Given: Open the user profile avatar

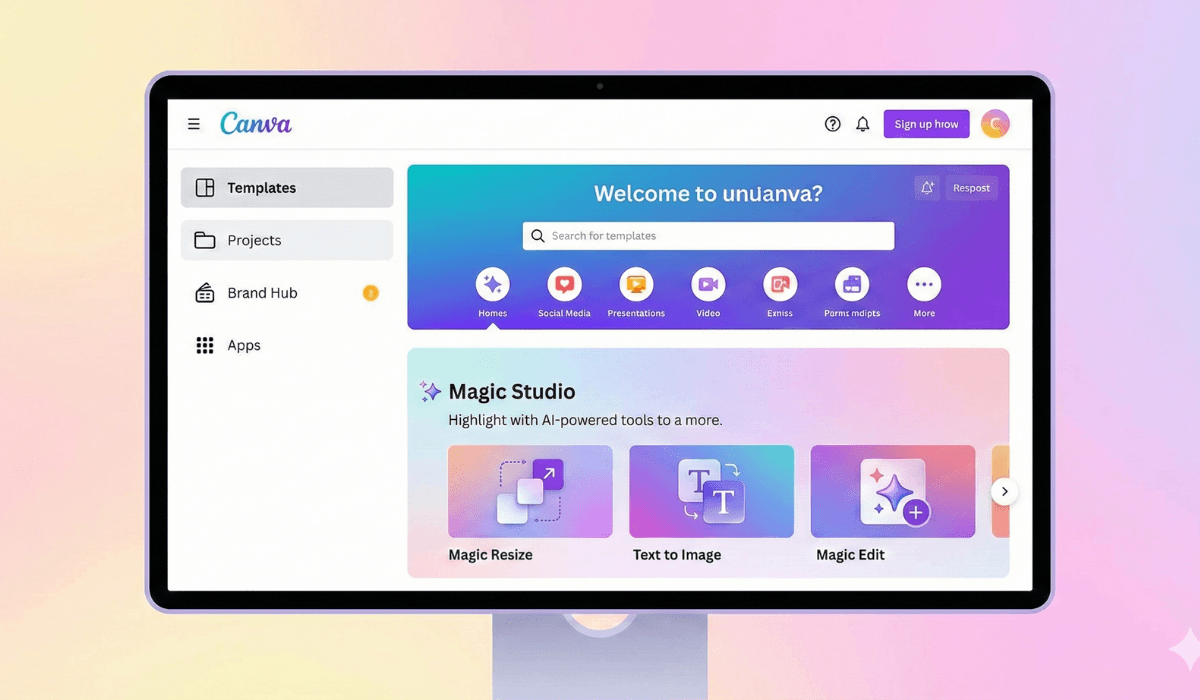Looking at the screenshot, I should [995, 124].
